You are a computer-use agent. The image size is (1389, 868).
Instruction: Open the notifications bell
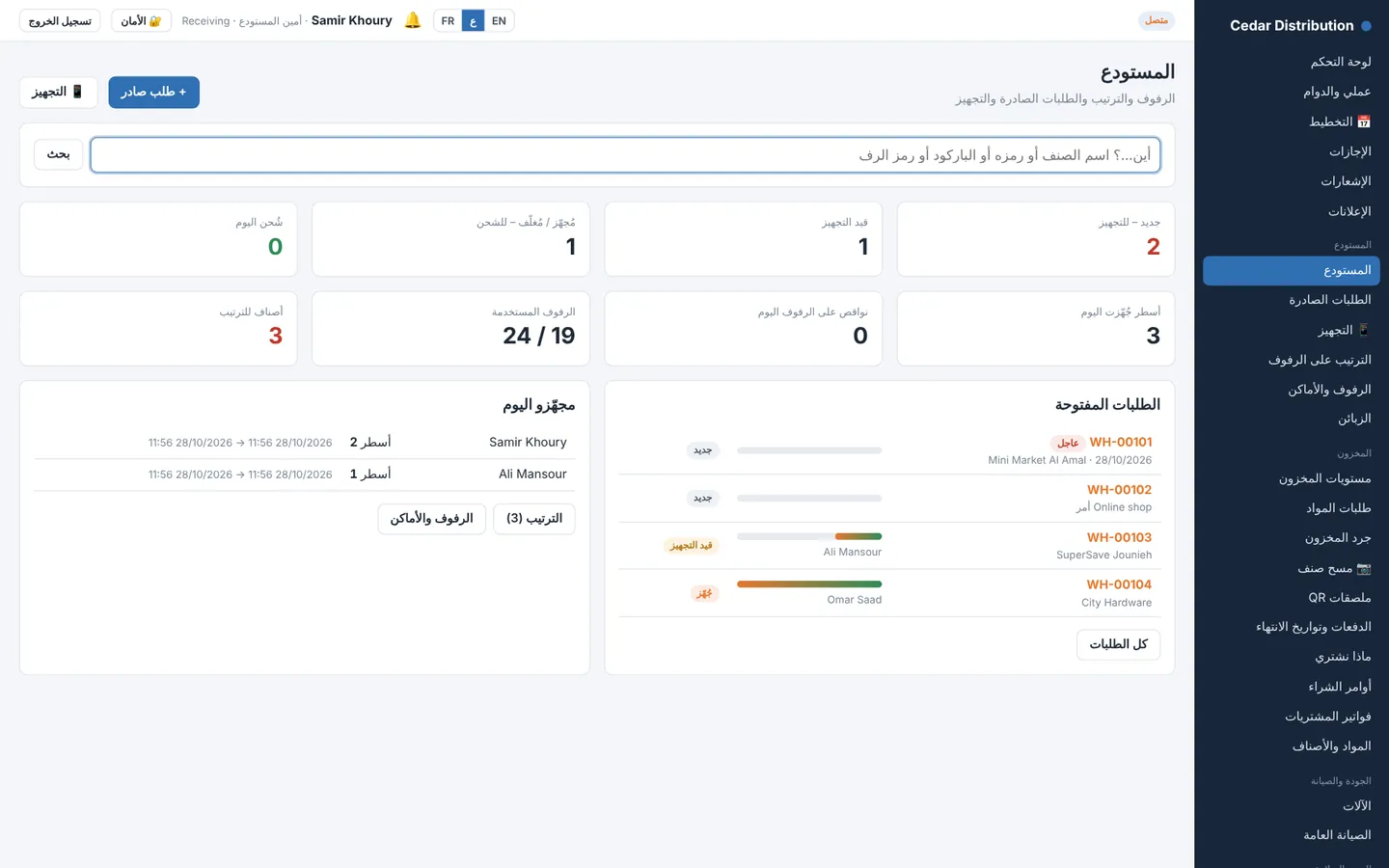click(x=413, y=20)
